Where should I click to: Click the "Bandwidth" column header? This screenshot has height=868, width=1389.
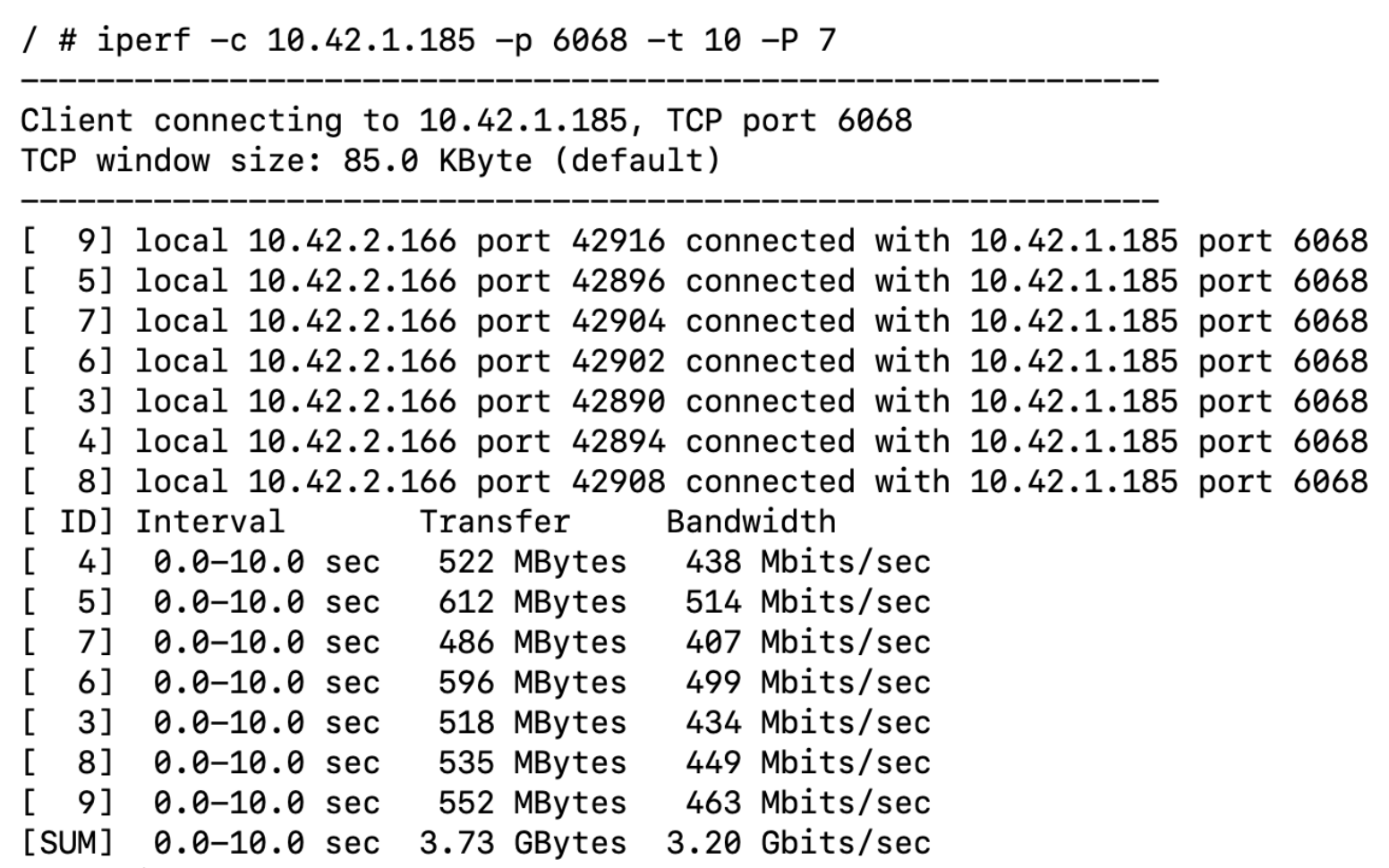(x=750, y=522)
